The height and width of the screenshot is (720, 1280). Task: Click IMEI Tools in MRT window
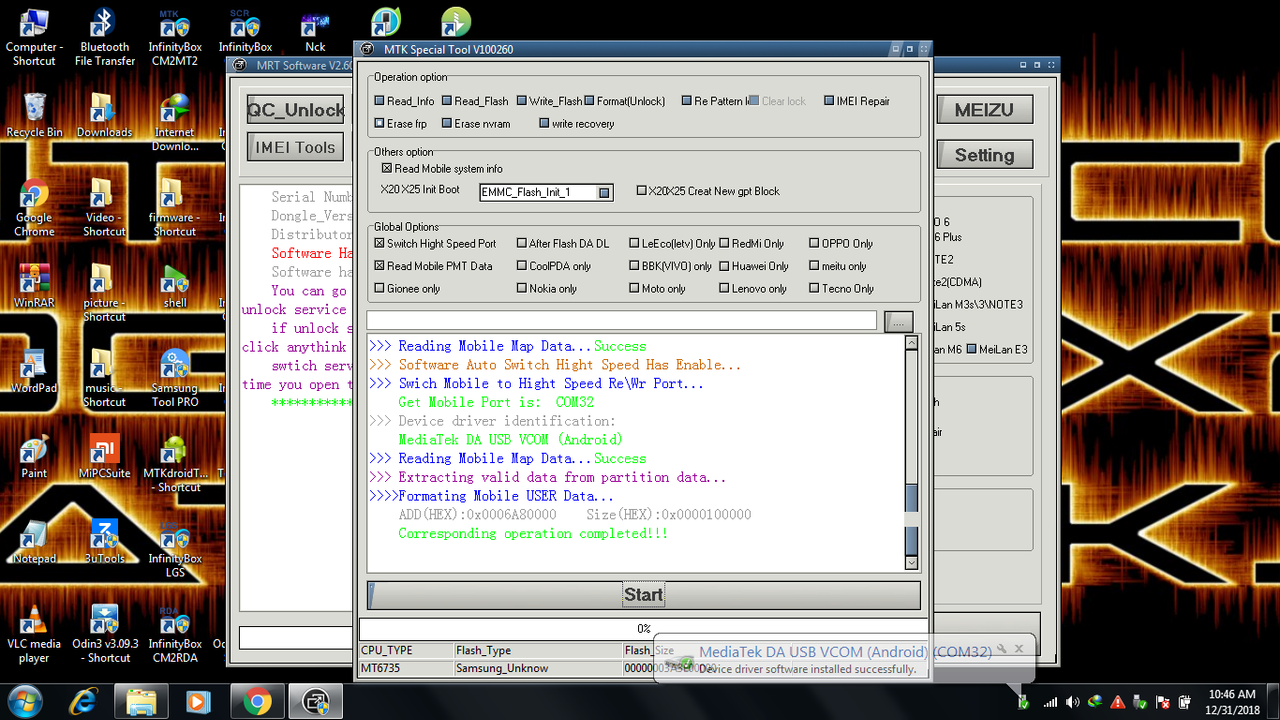pyautogui.click(x=296, y=147)
